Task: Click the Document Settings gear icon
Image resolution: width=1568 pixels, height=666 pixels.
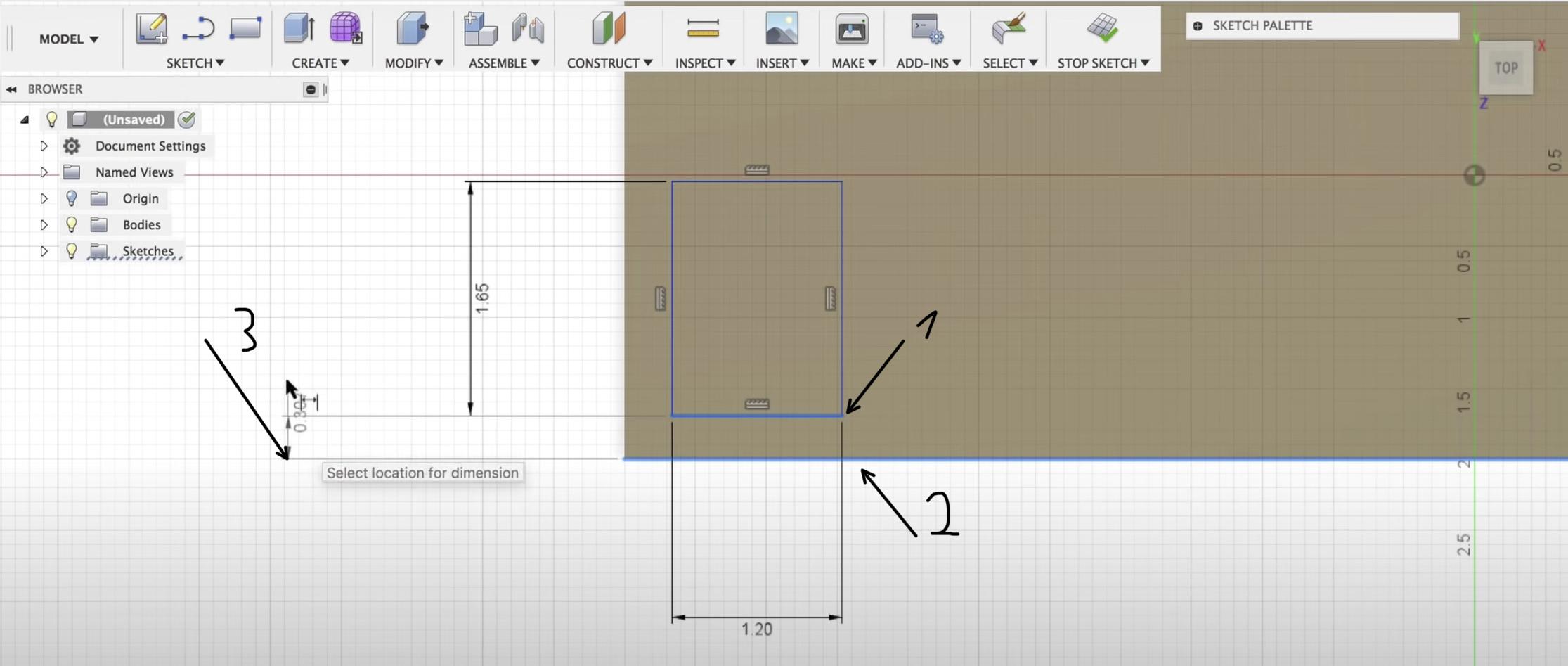Action: [x=72, y=146]
